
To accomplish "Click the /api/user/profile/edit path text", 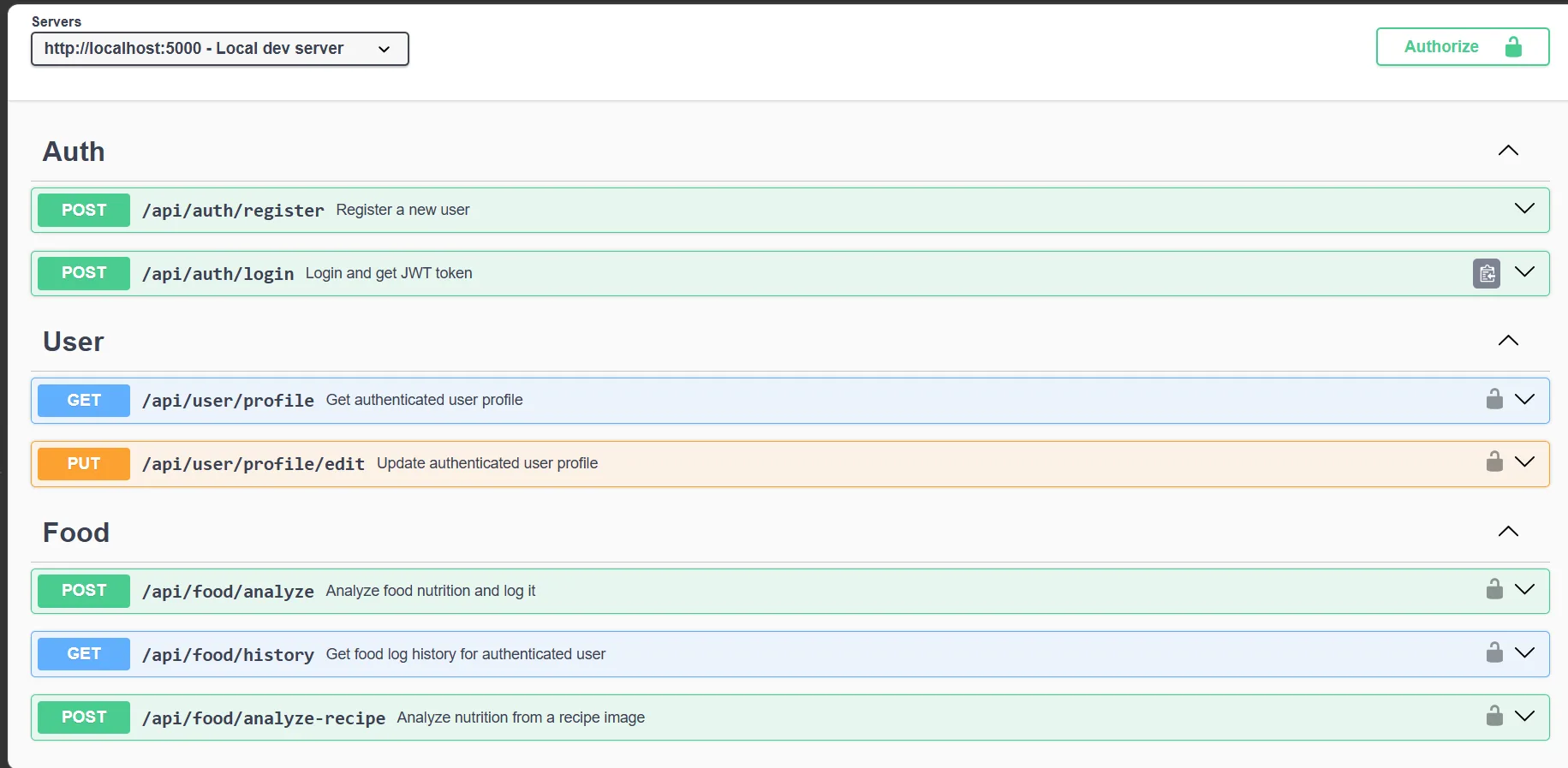I will pyautogui.click(x=253, y=464).
